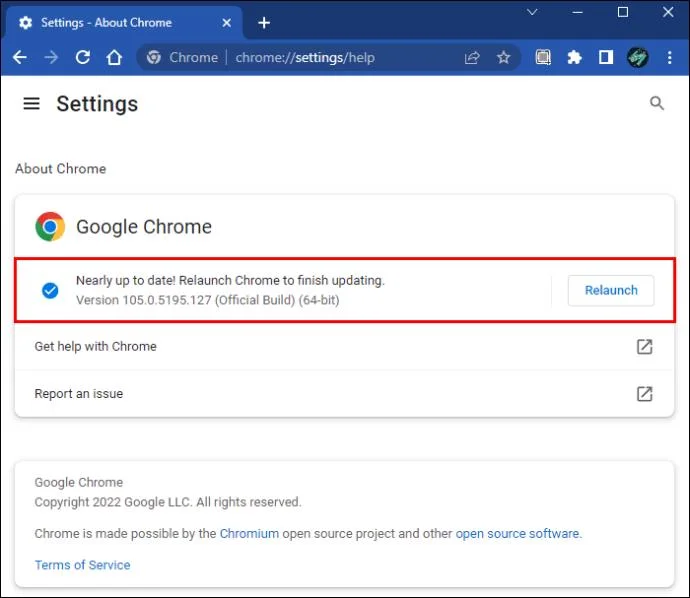Image resolution: width=690 pixels, height=598 pixels.
Task: Open the profile avatar menu
Action: [638, 58]
